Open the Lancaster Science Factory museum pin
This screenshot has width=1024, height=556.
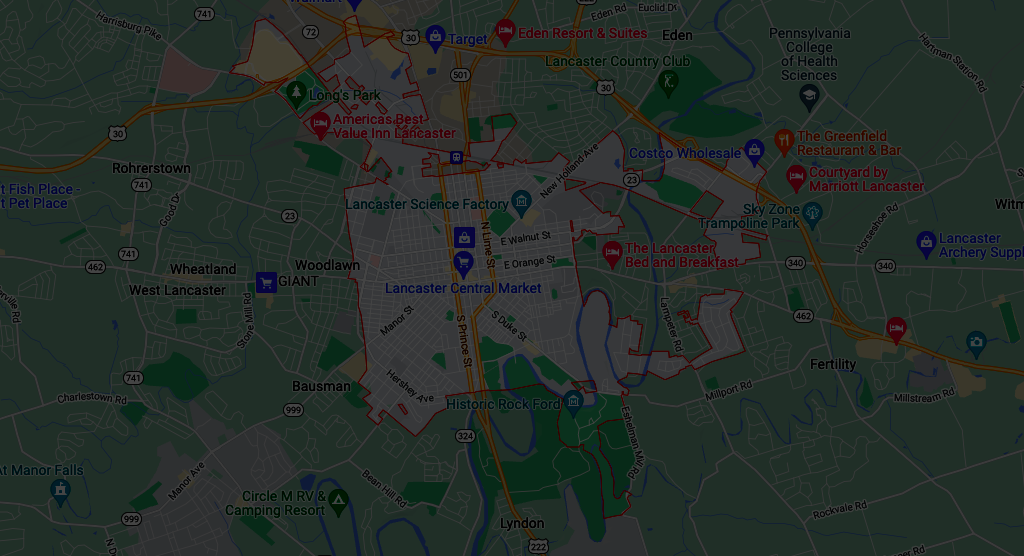[x=521, y=203]
